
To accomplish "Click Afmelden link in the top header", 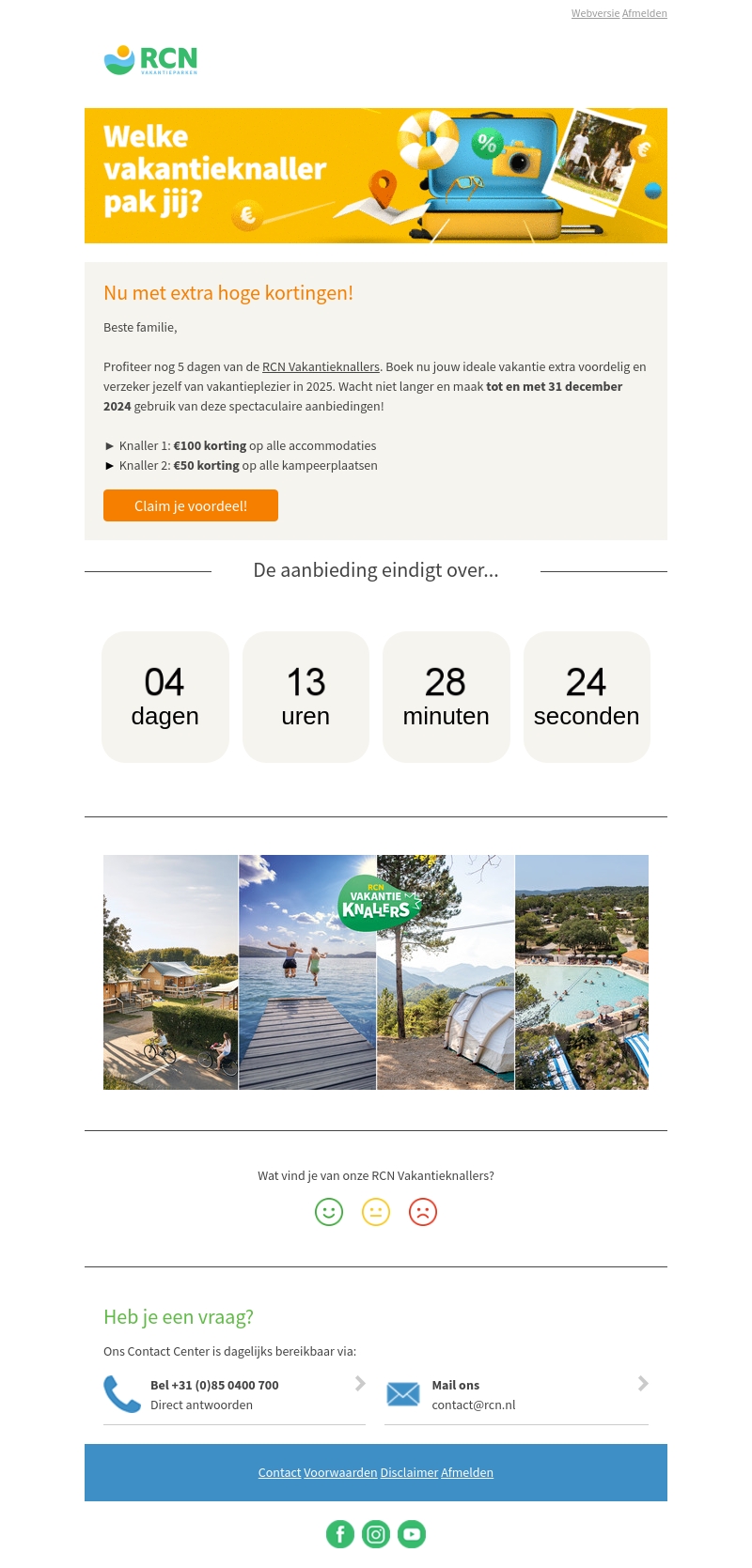I will tap(645, 13).
